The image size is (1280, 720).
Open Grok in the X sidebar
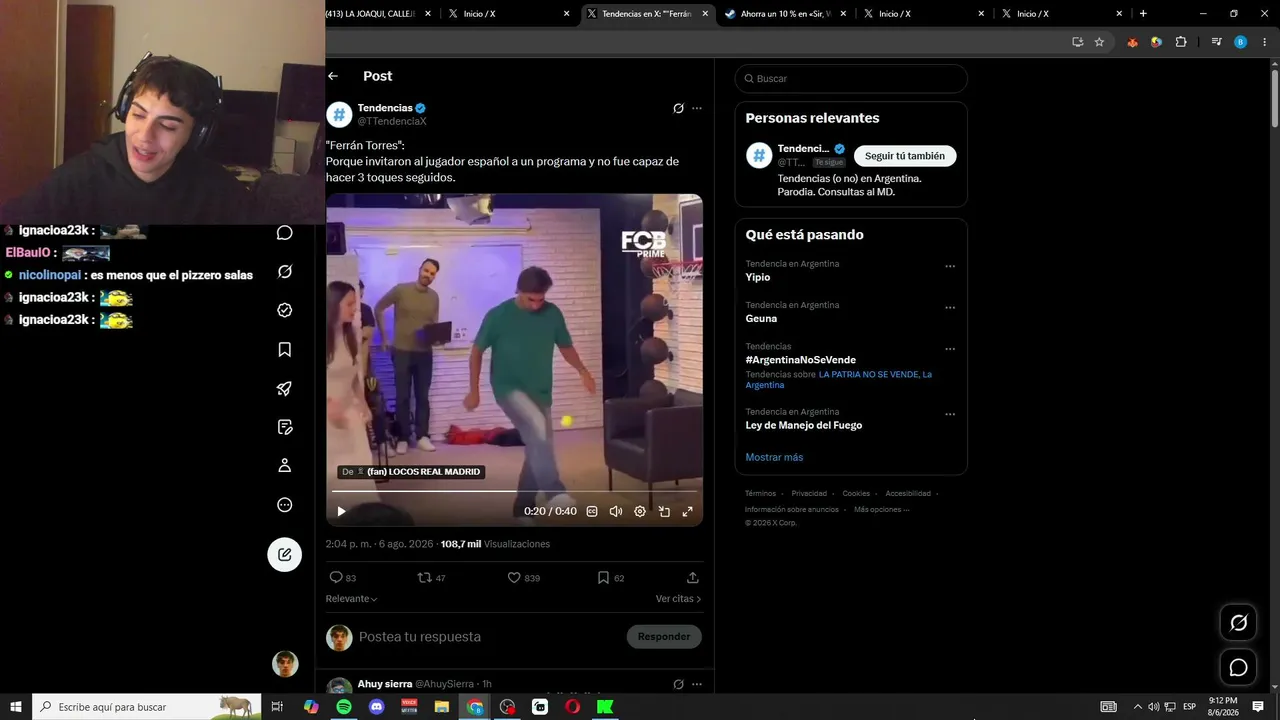coord(285,271)
